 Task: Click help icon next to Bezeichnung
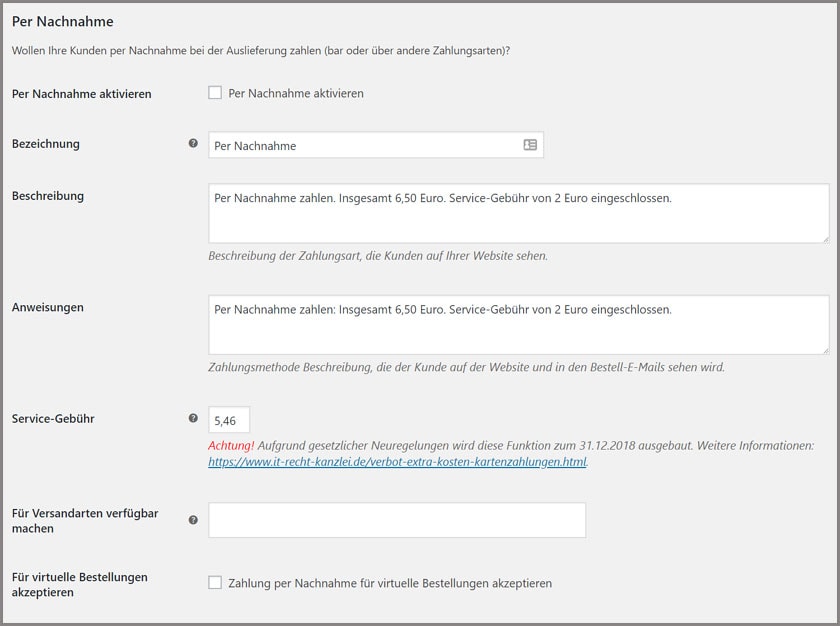(x=193, y=143)
